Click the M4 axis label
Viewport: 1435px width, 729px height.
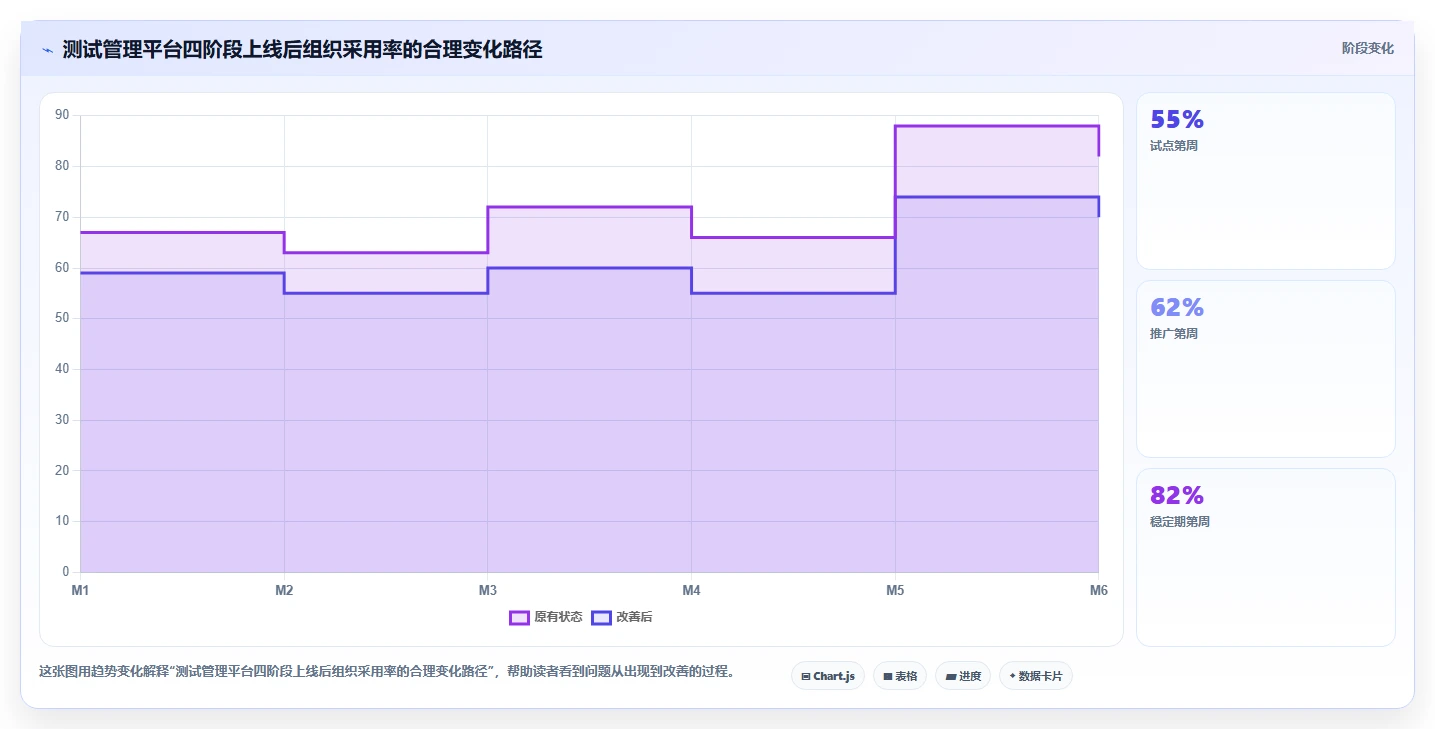[691, 590]
